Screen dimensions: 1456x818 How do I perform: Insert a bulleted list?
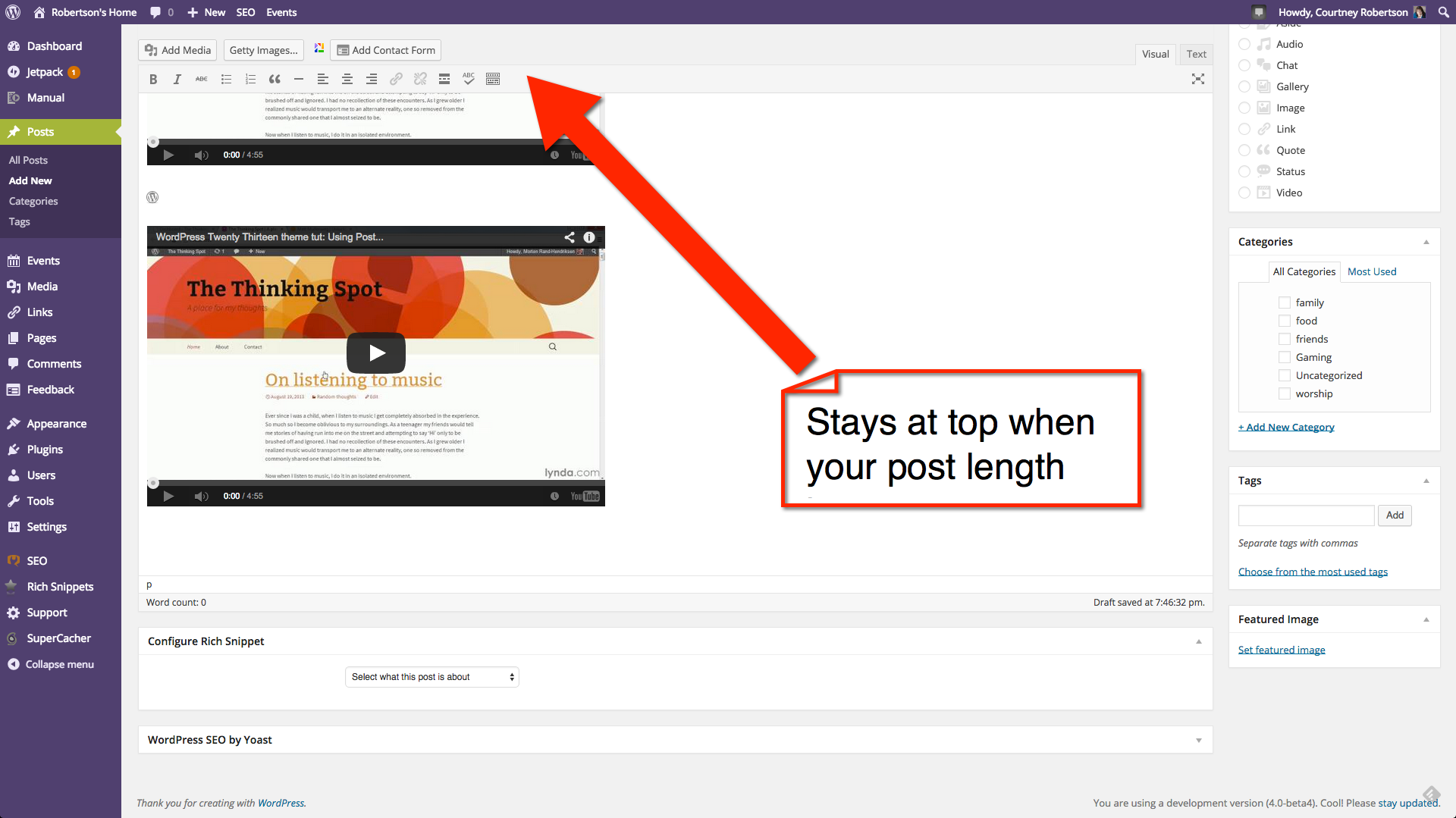[x=226, y=79]
